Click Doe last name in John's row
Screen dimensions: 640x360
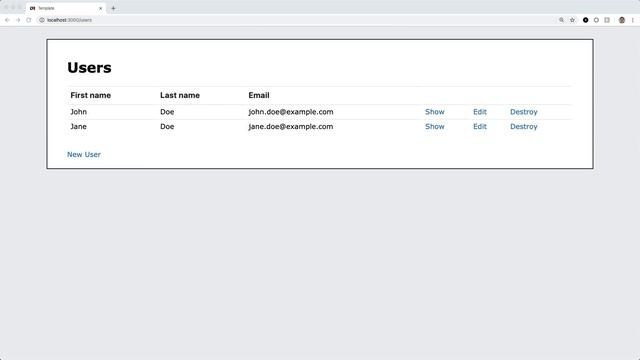(167, 112)
